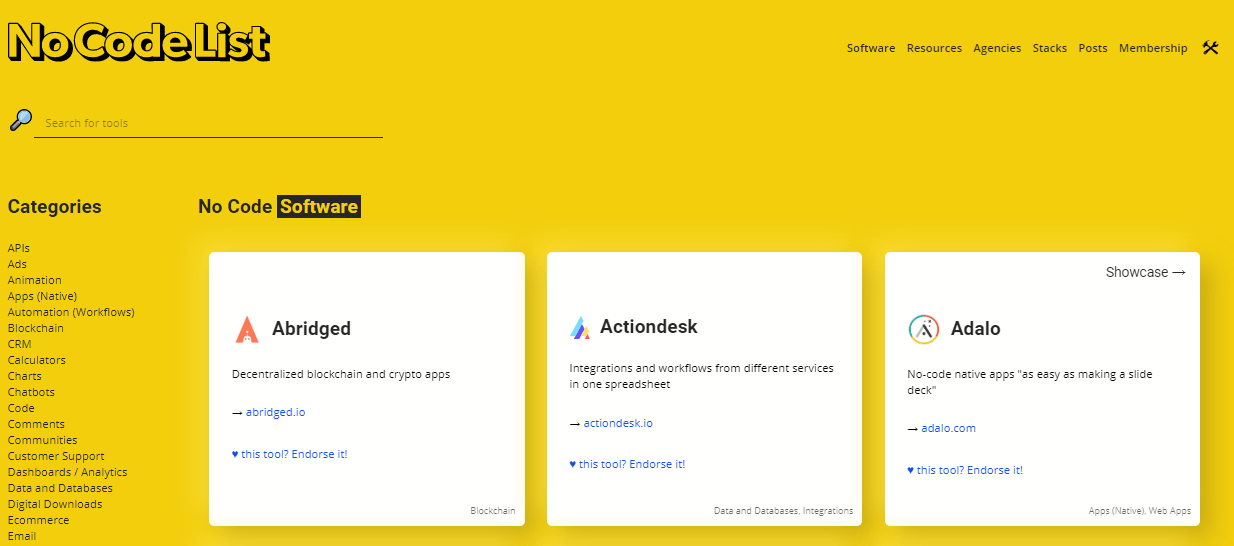Open the Resources menu item
Screen dimensions: 1234x546
point(934,48)
